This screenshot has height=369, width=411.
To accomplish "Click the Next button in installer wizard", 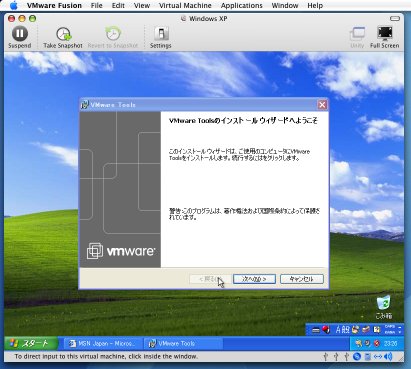I will click(254, 279).
